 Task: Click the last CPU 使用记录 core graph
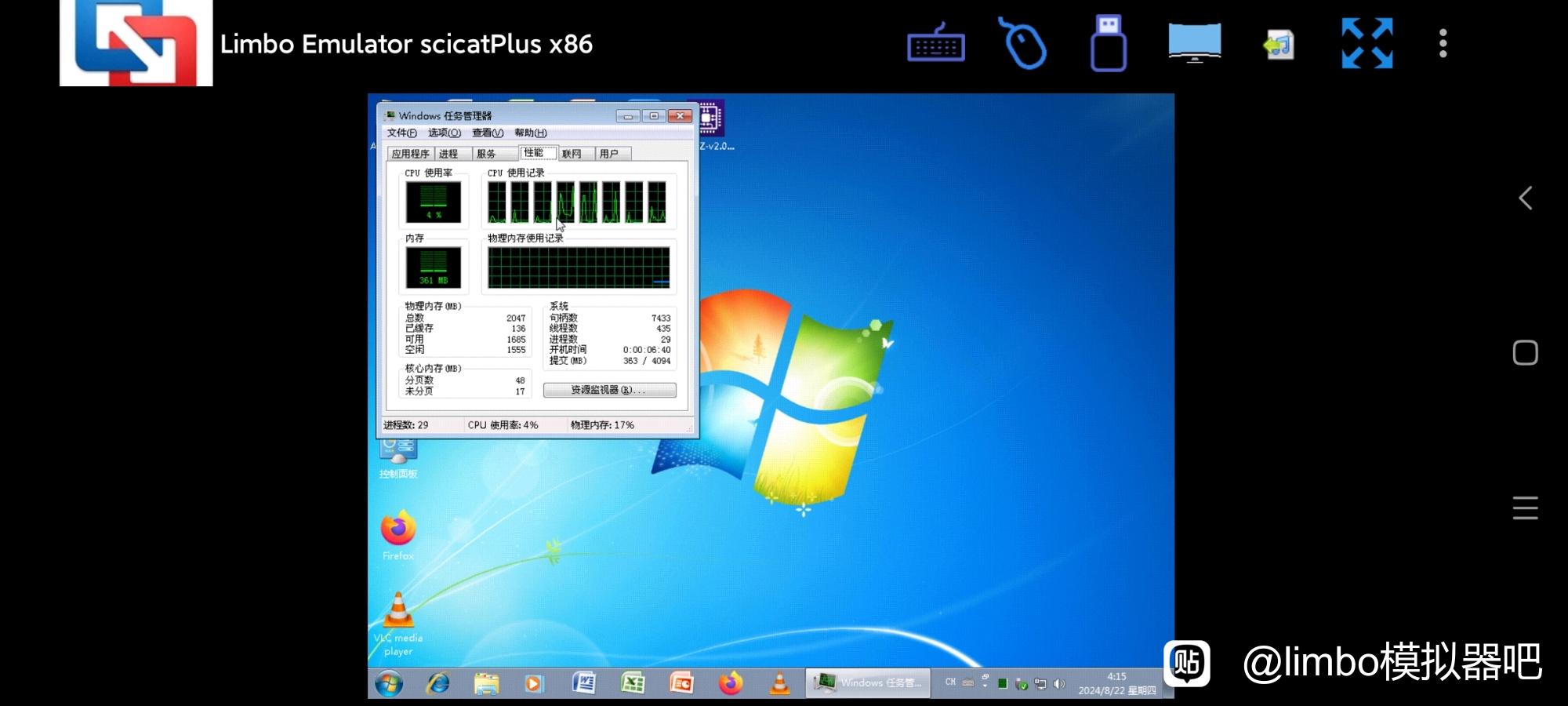click(x=657, y=202)
